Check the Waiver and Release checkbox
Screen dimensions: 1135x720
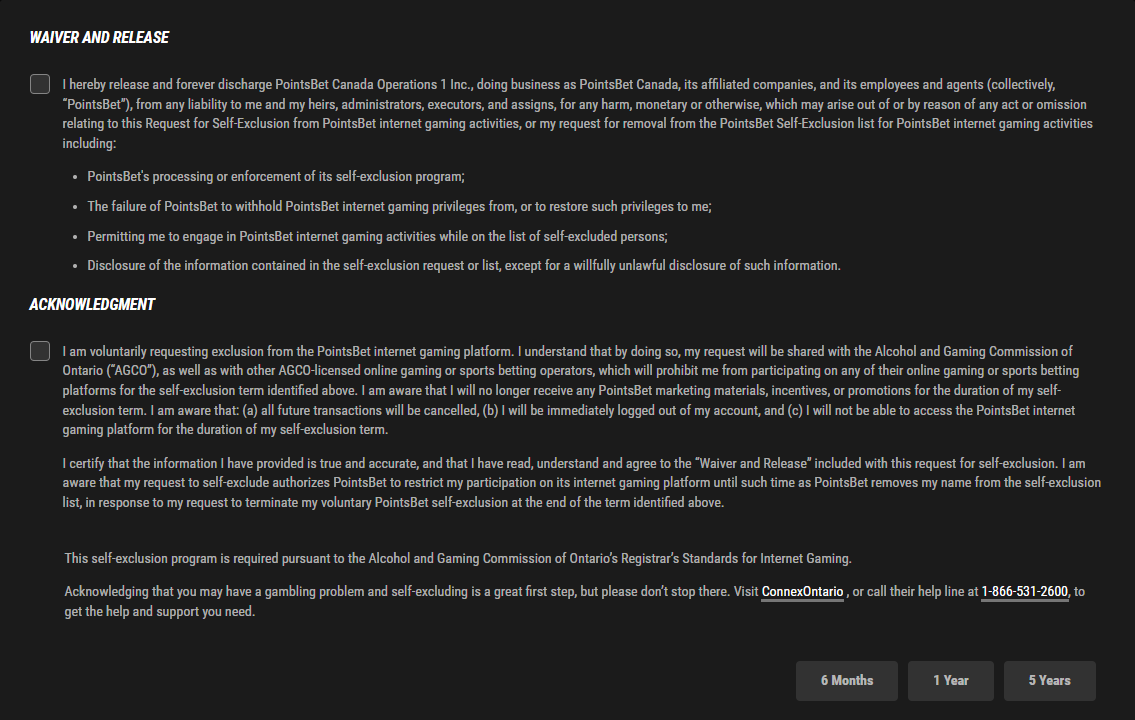pyautogui.click(x=40, y=84)
